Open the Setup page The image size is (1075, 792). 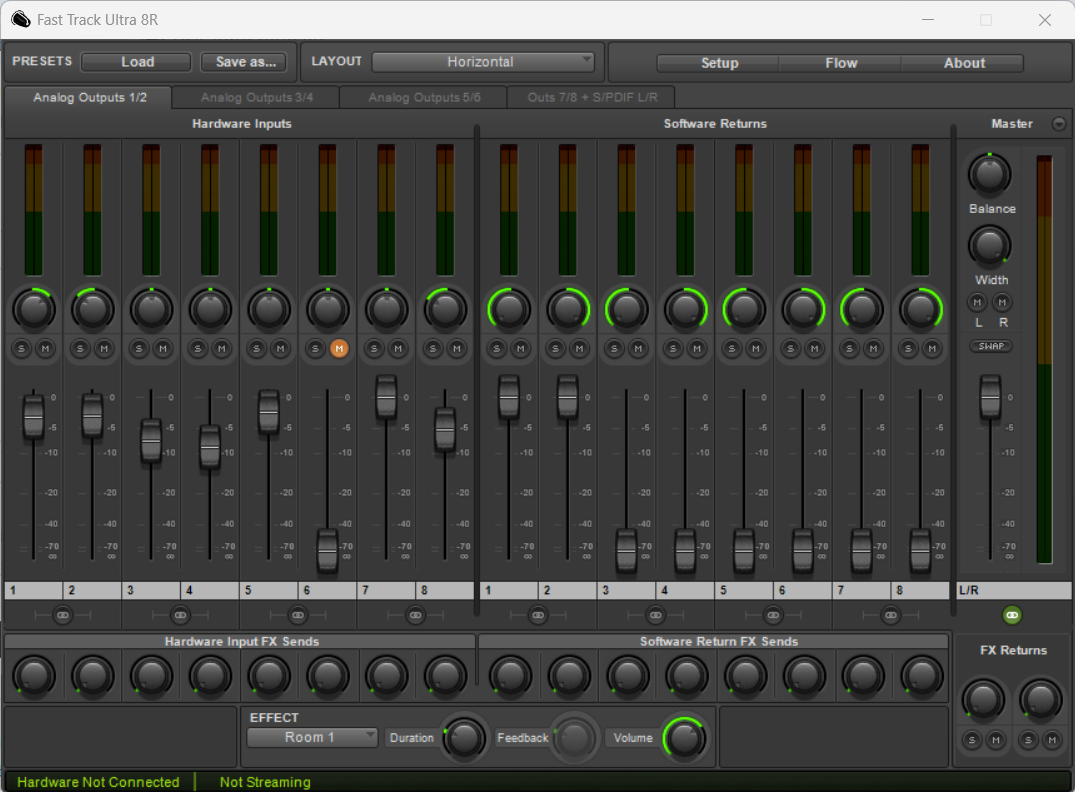719,63
